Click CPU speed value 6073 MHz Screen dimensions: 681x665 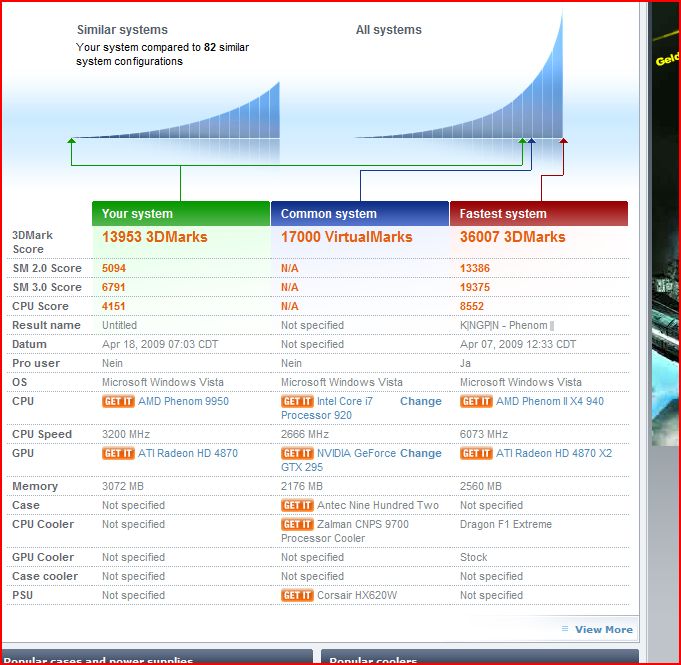(484, 434)
